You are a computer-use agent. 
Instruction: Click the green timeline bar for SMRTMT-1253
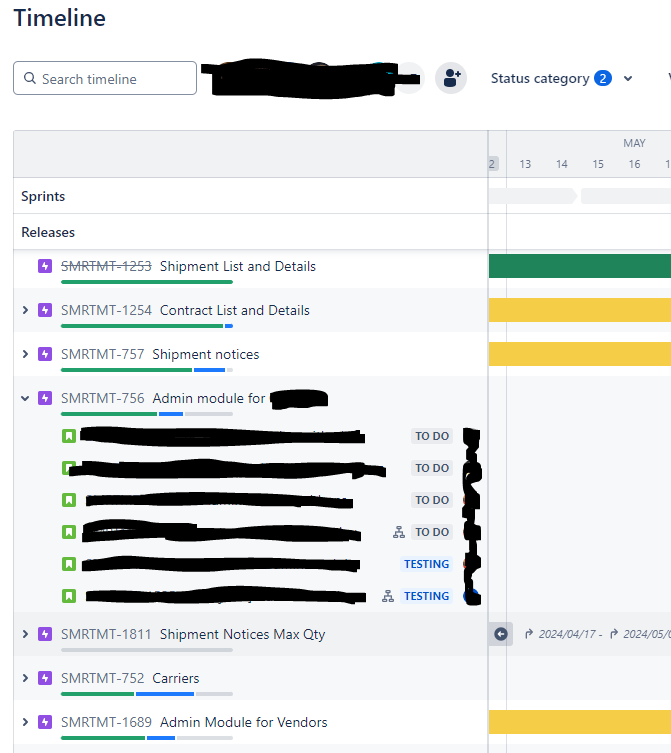580,266
